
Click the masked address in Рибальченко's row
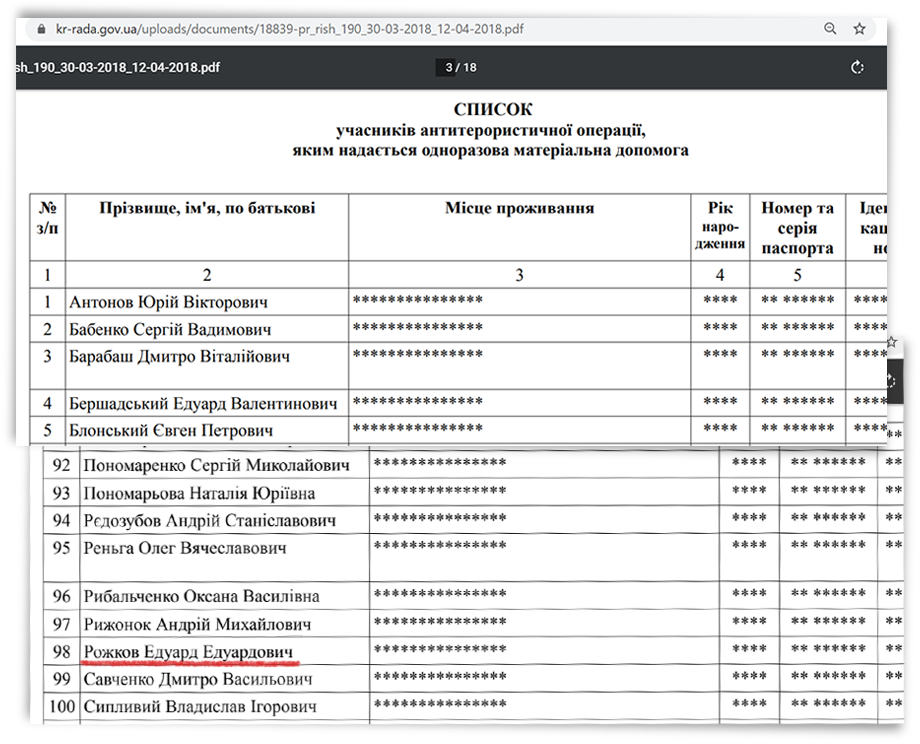(440, 594)
